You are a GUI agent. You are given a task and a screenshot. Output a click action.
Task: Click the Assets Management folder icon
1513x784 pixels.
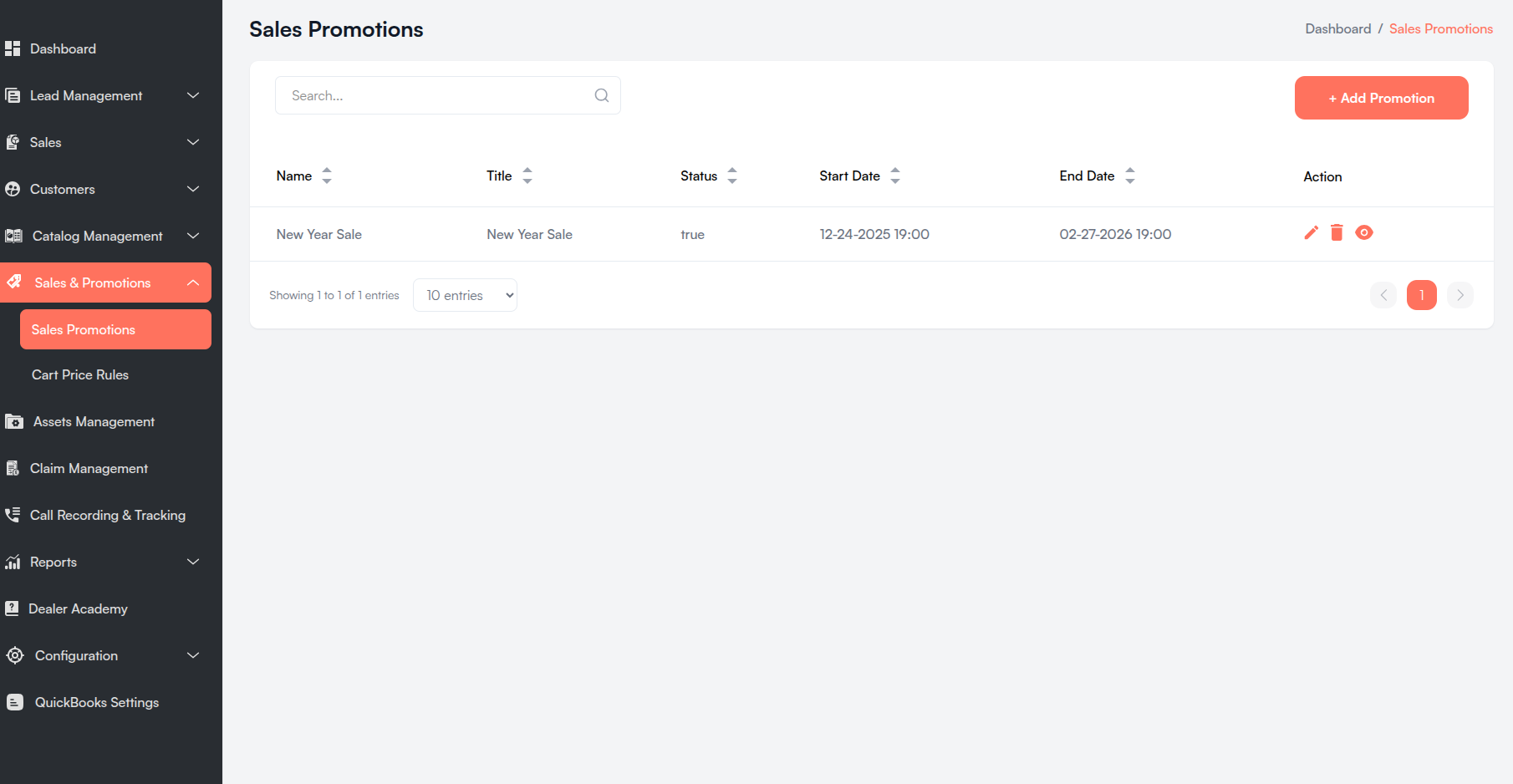pyautogui.click(x=14, y=421)
